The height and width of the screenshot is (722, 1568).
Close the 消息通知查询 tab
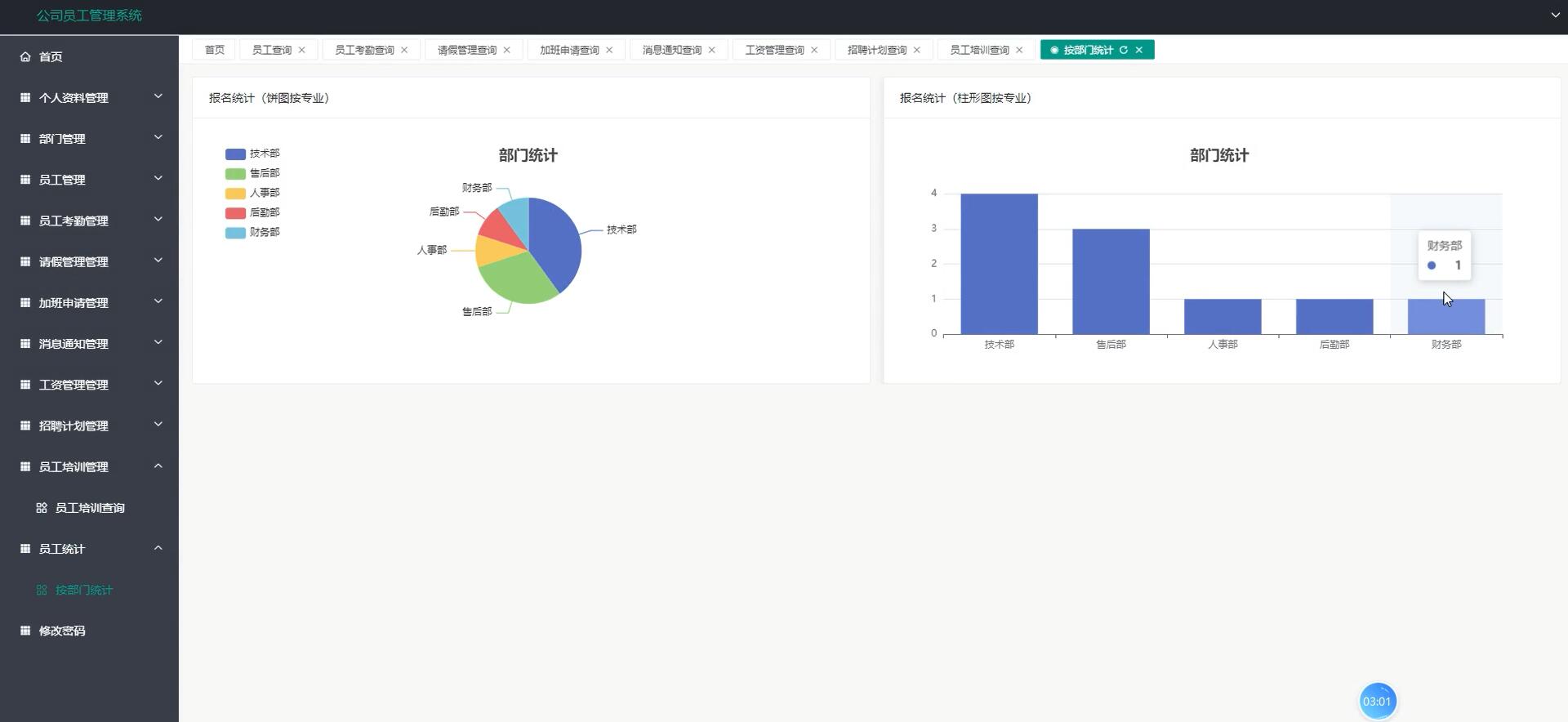712,50
